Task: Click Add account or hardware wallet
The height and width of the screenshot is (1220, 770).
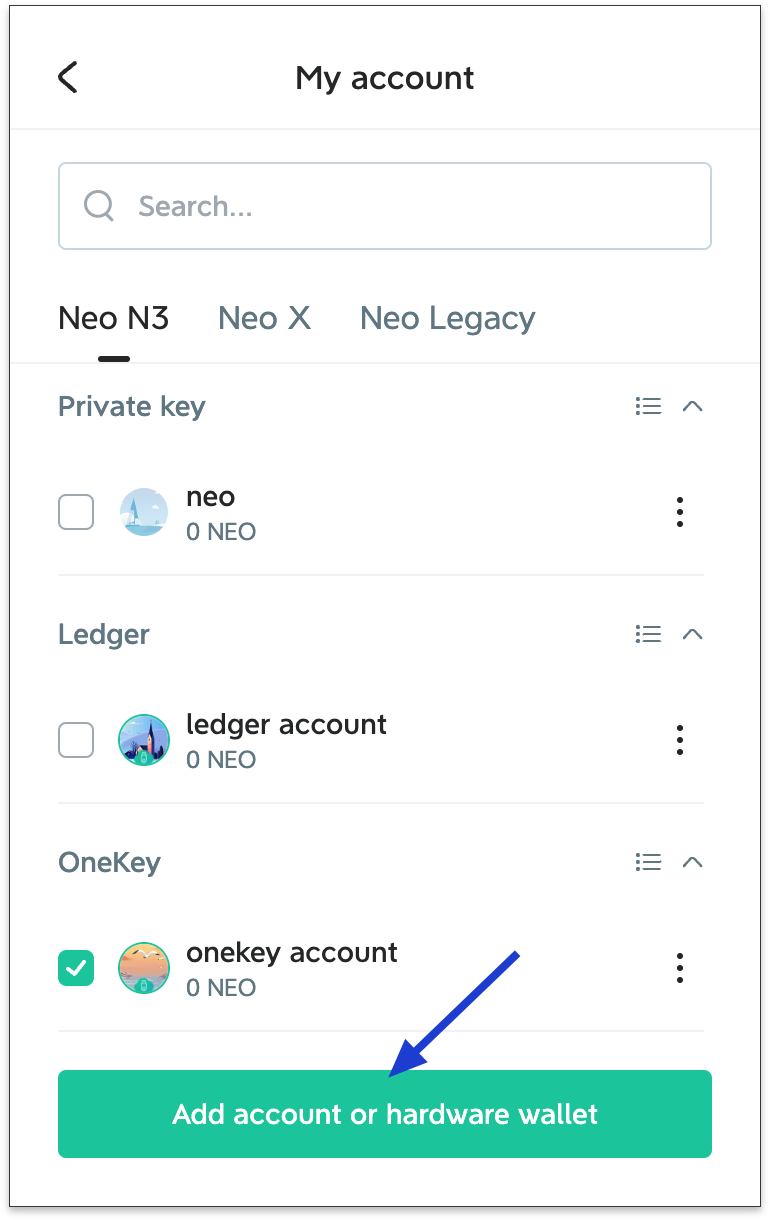Action: pyautogui.click(x=385, y=1114)
